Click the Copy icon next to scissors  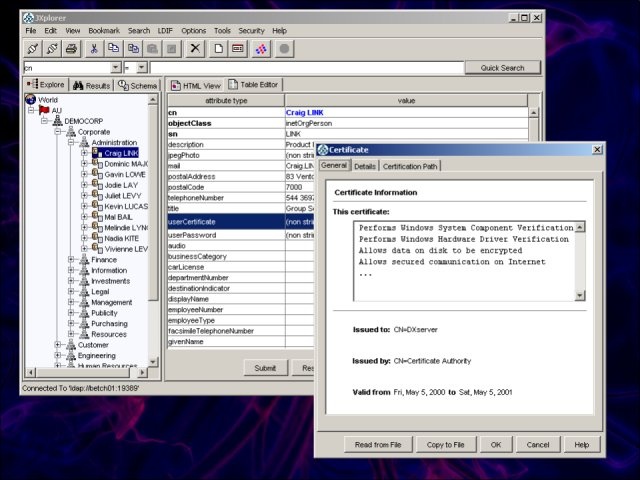[114, 48]
